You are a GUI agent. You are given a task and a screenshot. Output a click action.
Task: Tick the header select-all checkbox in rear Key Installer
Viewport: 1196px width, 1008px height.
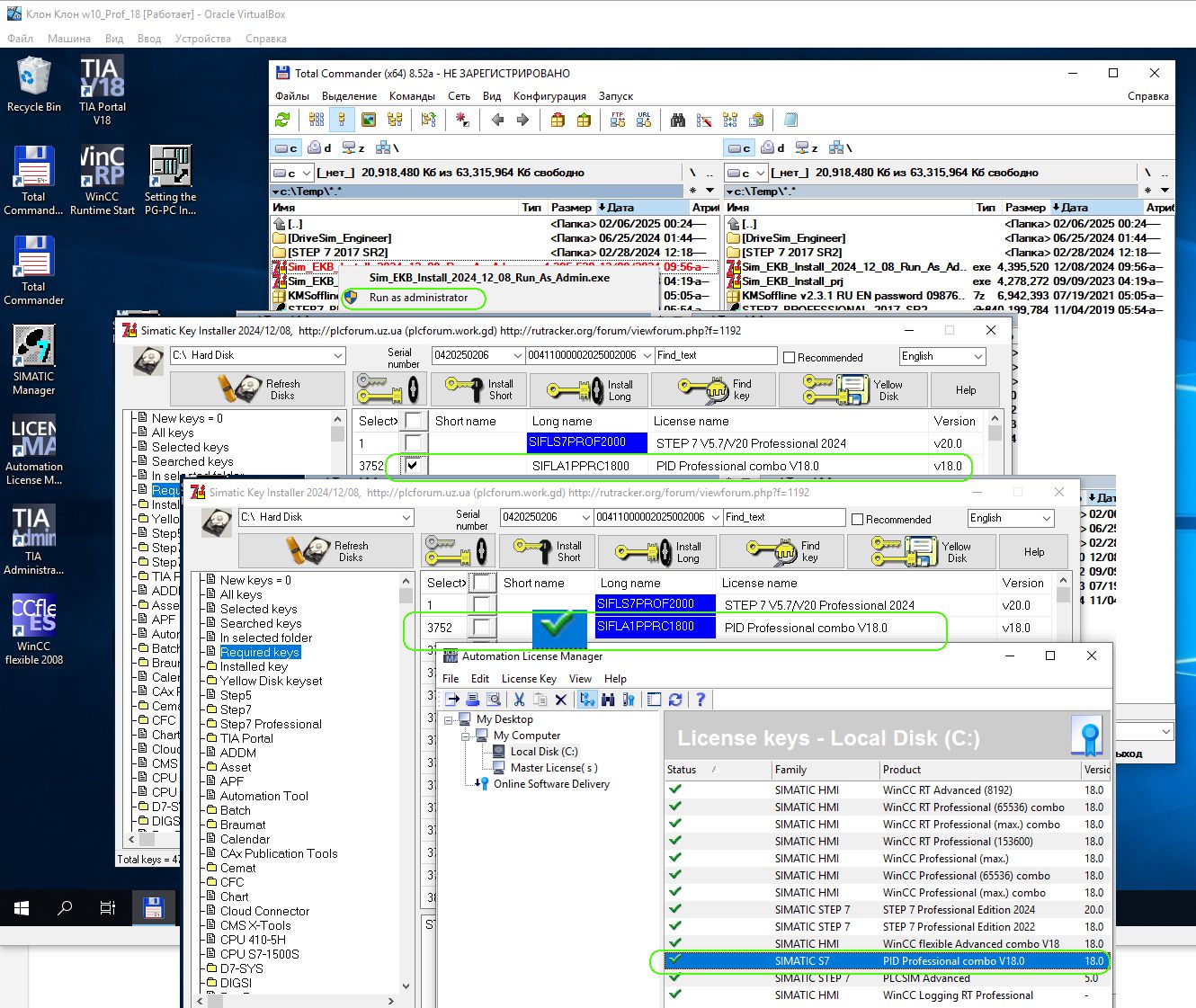coord(413,421)
